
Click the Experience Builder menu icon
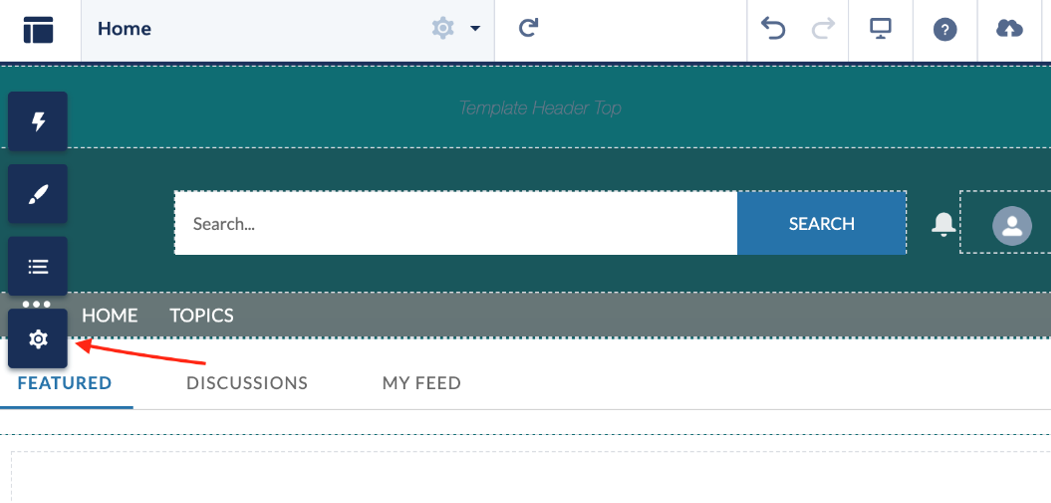(39, 29)
